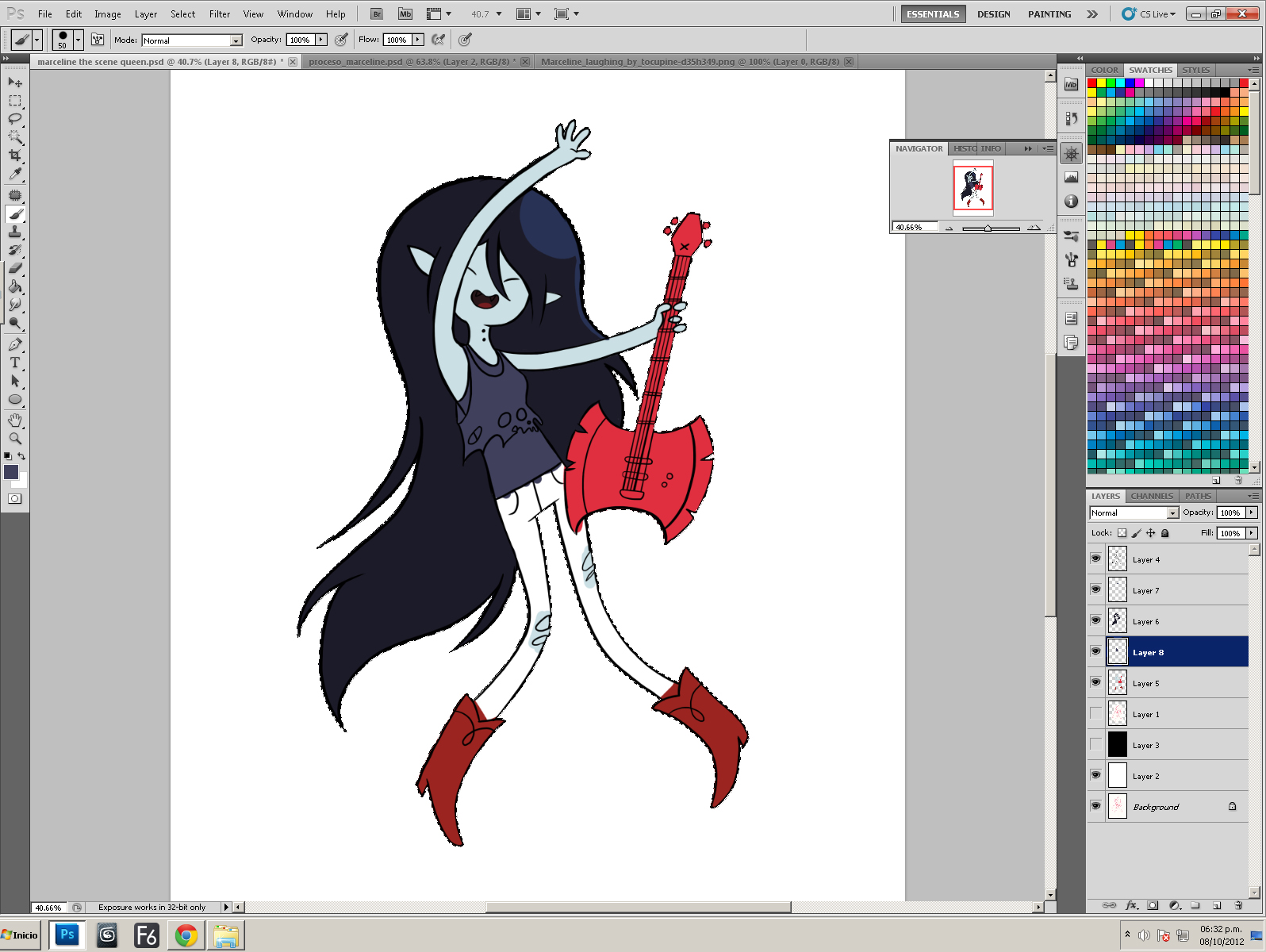Open the CS Live dropdown
Screen dimensions: 1266x952
pos(1149,14)
